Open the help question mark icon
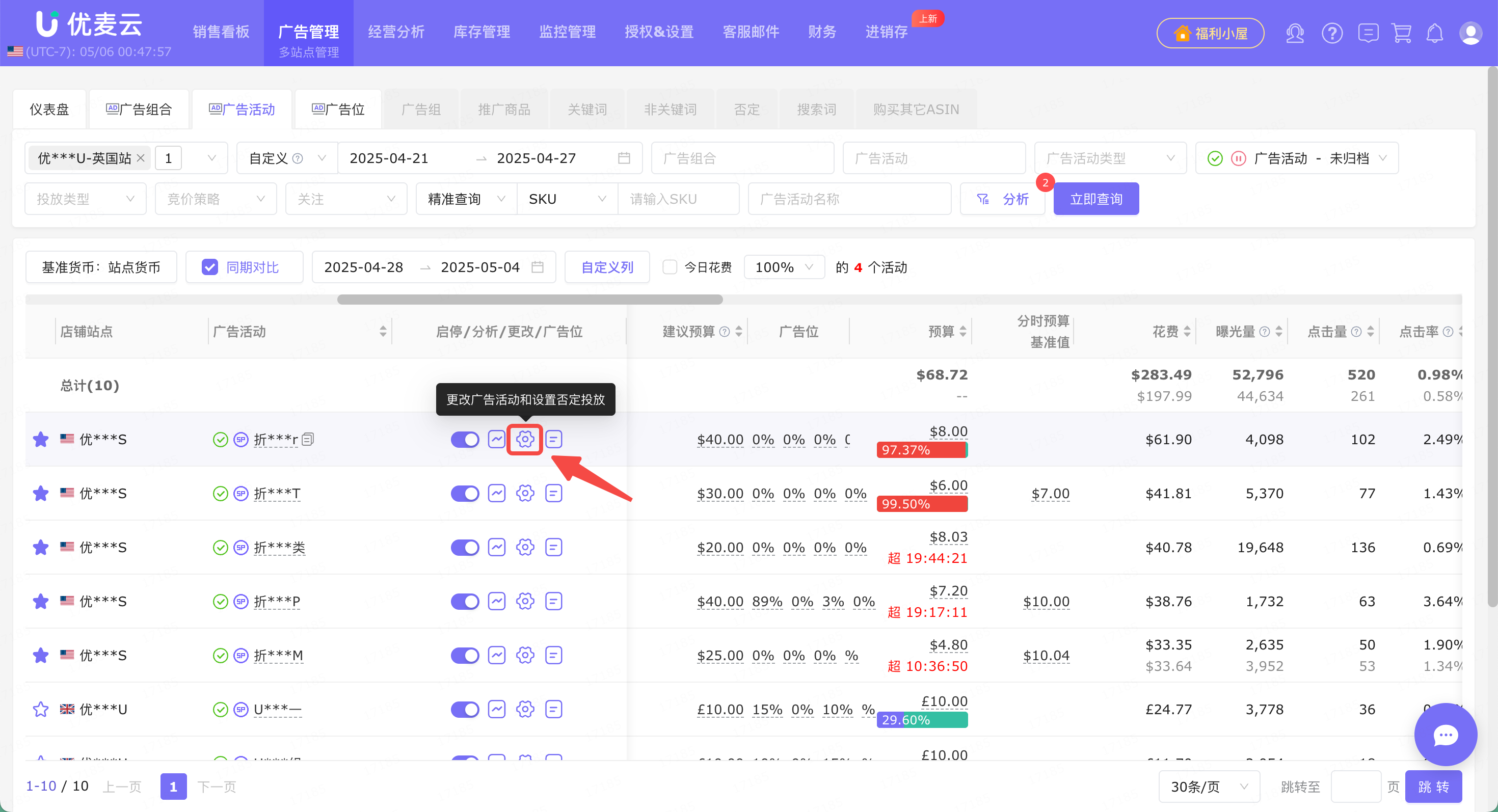 tap(1332, 33)
